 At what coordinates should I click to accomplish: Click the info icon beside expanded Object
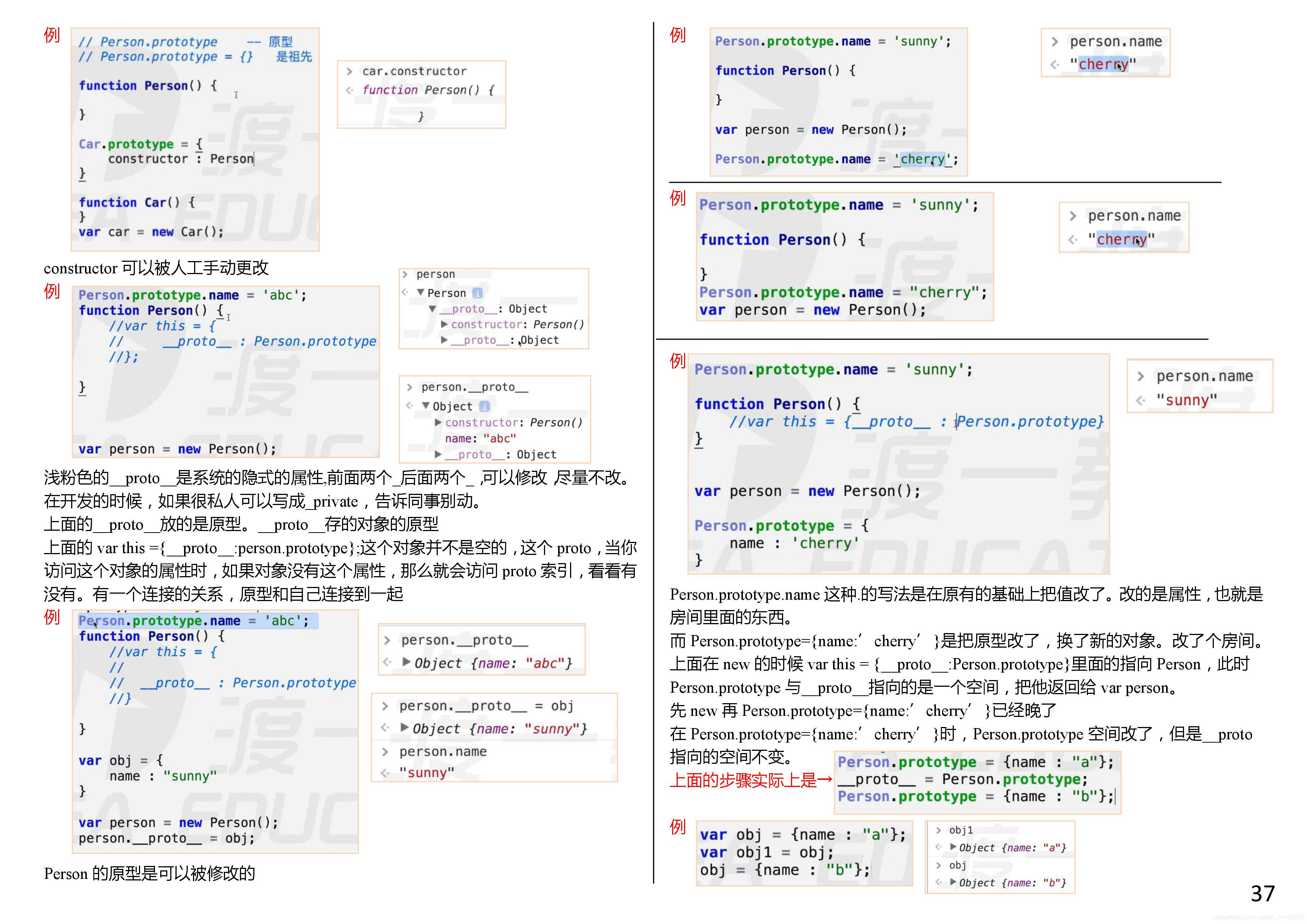pos(484,406)
